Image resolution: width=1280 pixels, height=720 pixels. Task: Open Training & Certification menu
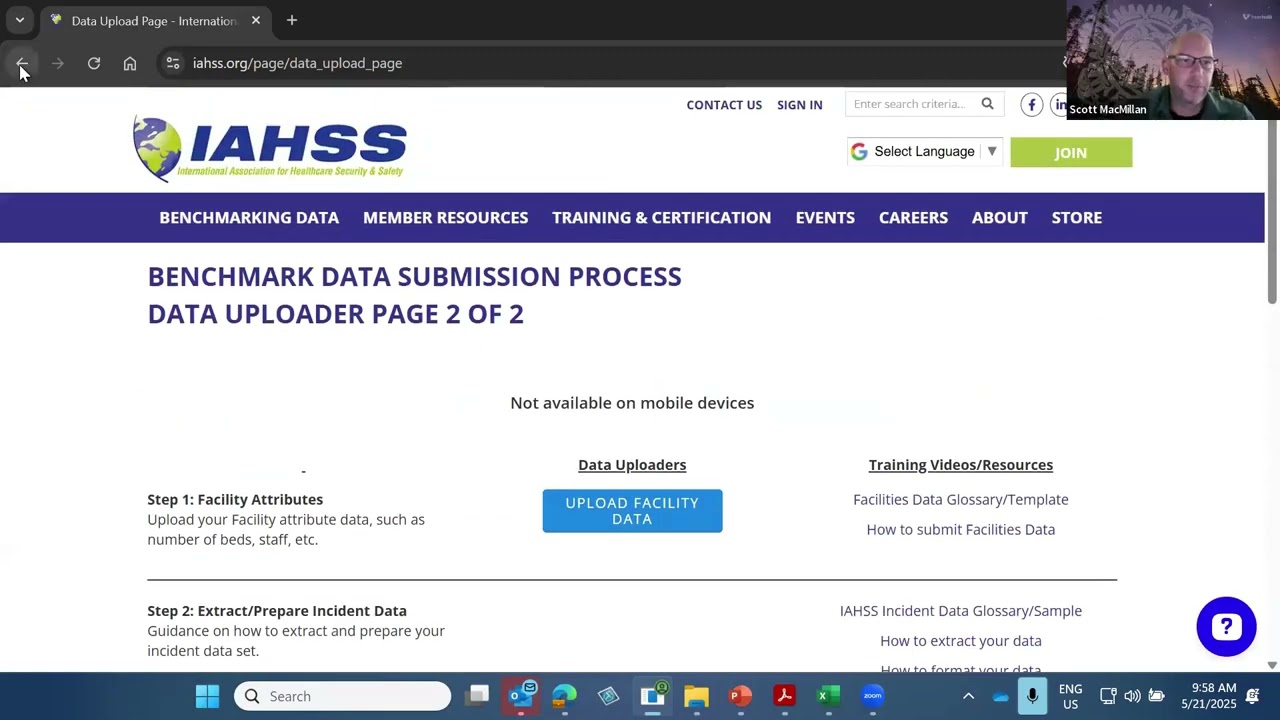(661, 217)
